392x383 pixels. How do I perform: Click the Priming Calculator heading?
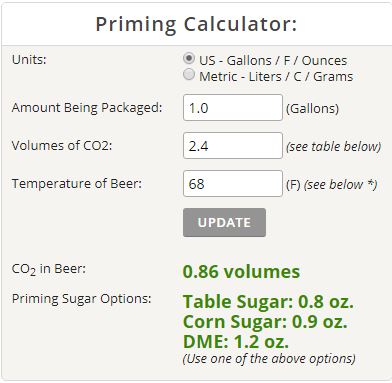(196, 25)
